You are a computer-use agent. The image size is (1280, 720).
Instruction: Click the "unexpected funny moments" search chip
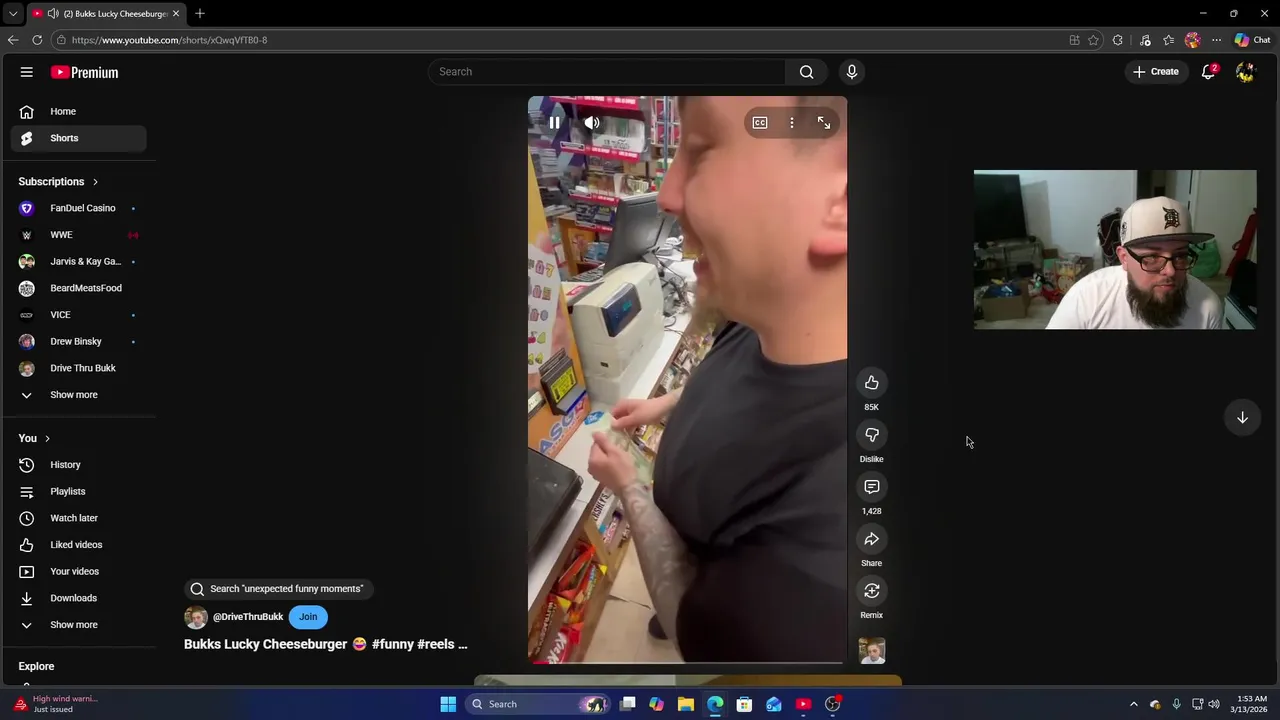coord(278,589)
